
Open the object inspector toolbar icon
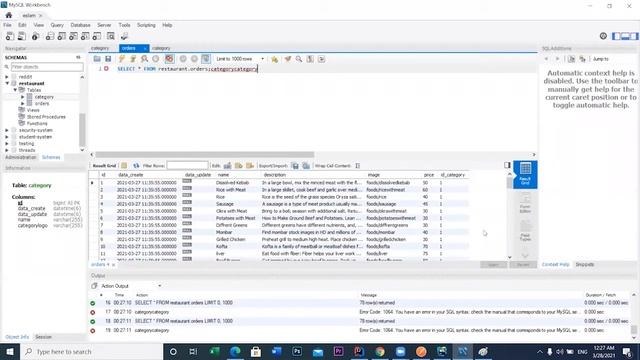[36, 36]
